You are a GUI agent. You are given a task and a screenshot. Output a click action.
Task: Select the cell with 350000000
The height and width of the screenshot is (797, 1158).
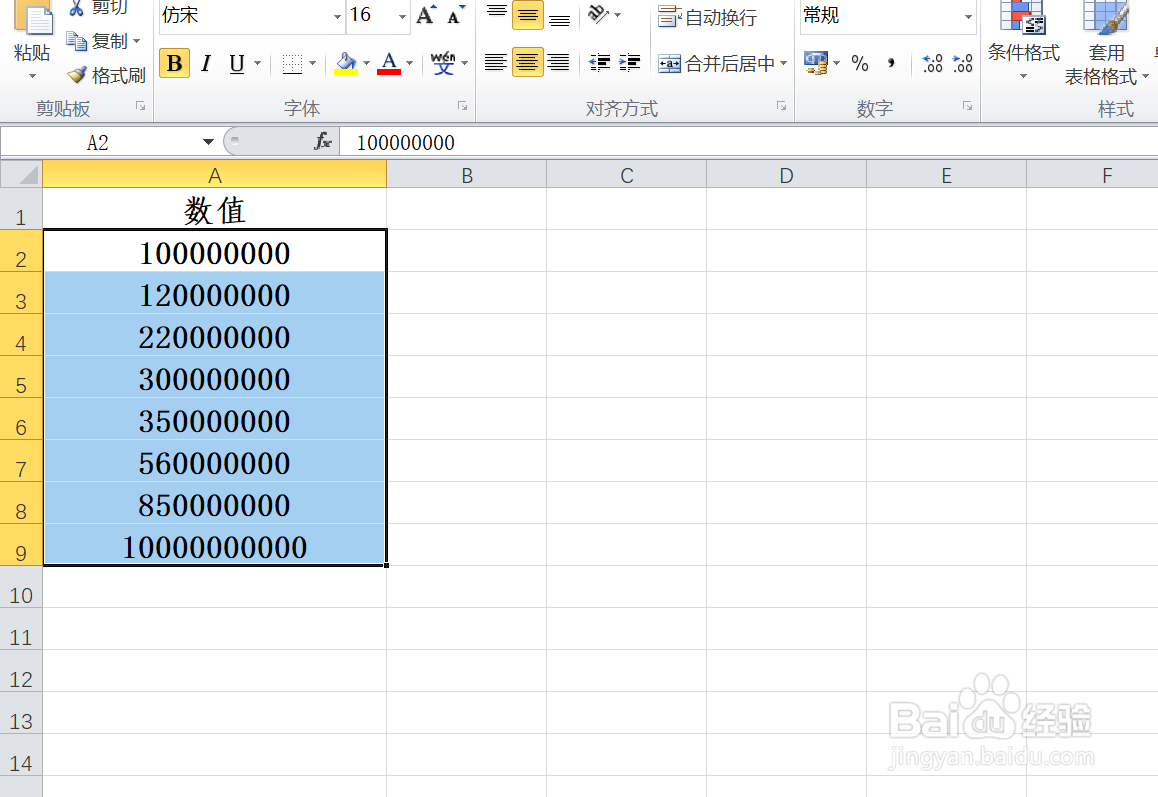pyautogui.click(x=215, y=420)
